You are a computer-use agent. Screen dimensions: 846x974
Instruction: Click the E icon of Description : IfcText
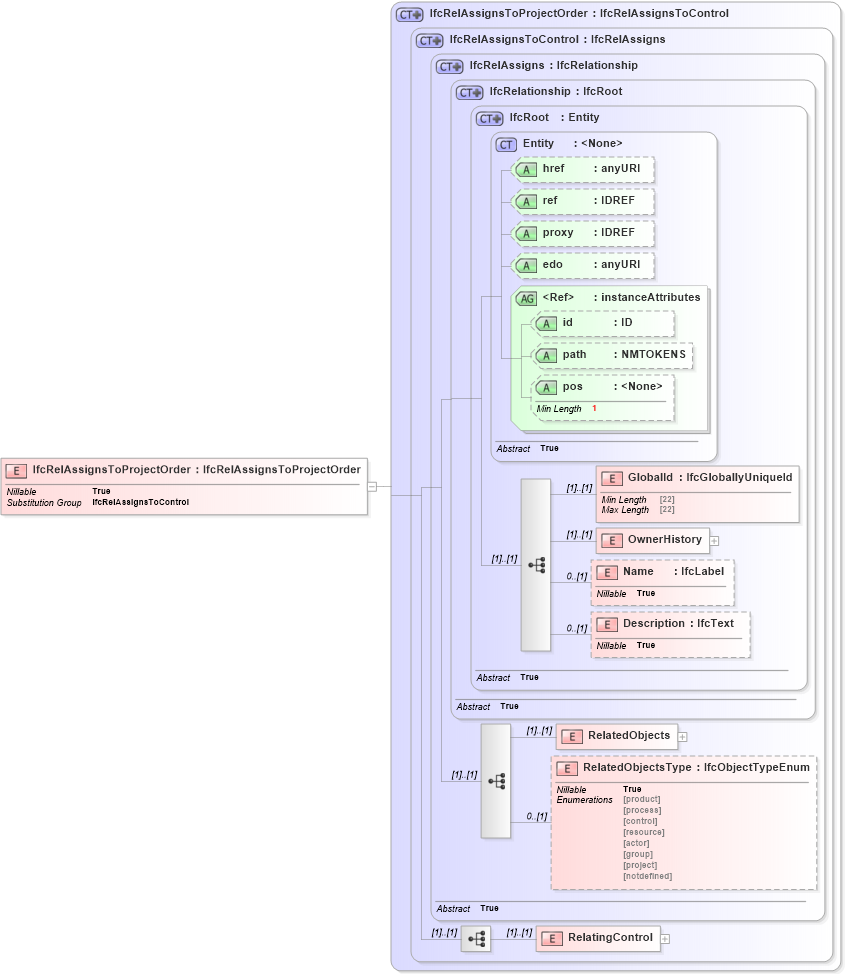(x=607, y=623)
